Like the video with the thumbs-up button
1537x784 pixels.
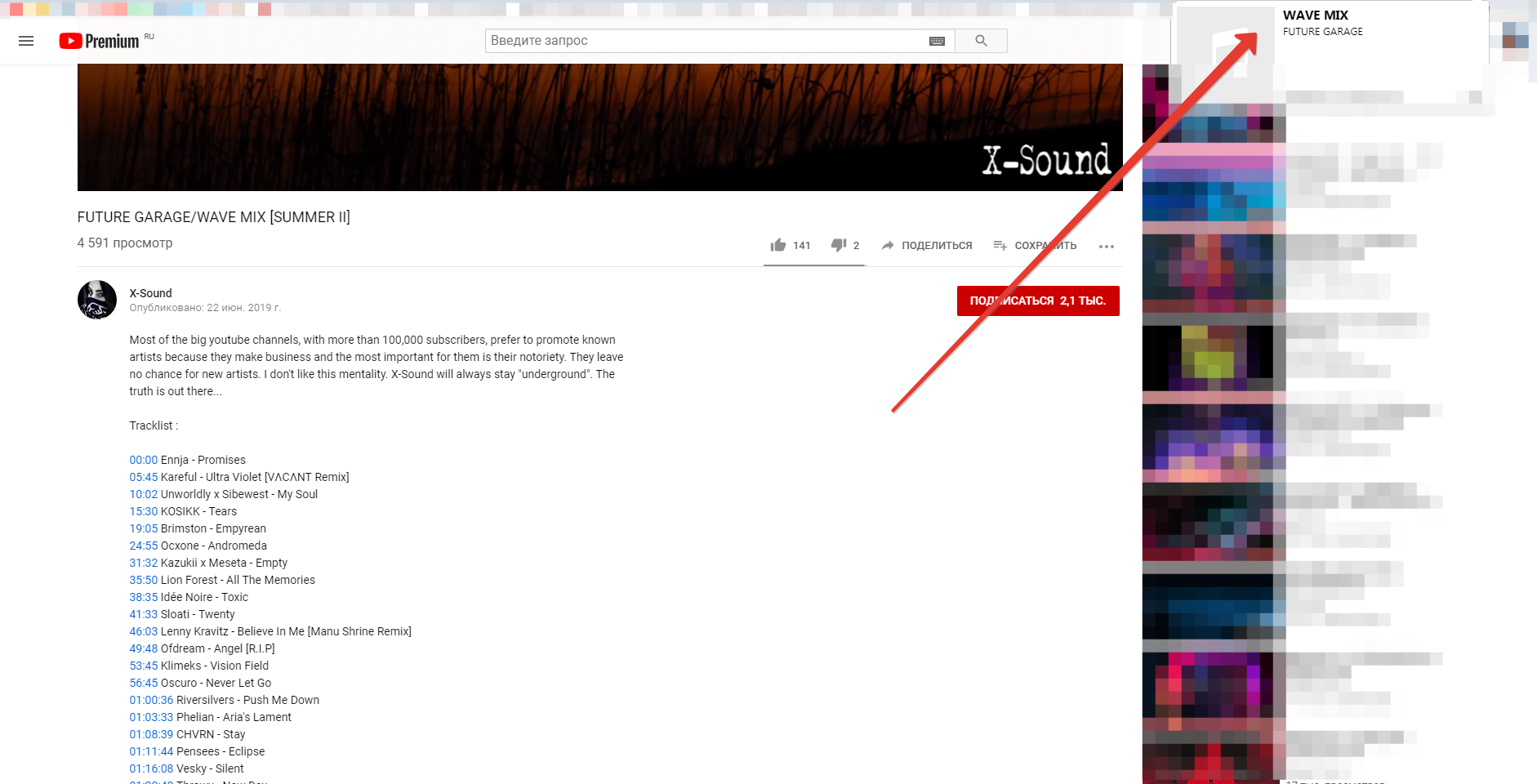pos(779,244)
